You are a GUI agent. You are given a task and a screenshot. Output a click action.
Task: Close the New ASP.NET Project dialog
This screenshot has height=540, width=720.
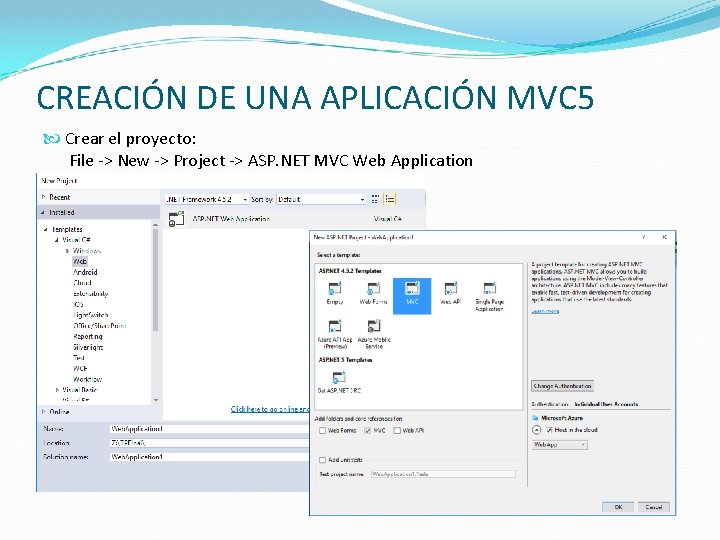point(664,237)
